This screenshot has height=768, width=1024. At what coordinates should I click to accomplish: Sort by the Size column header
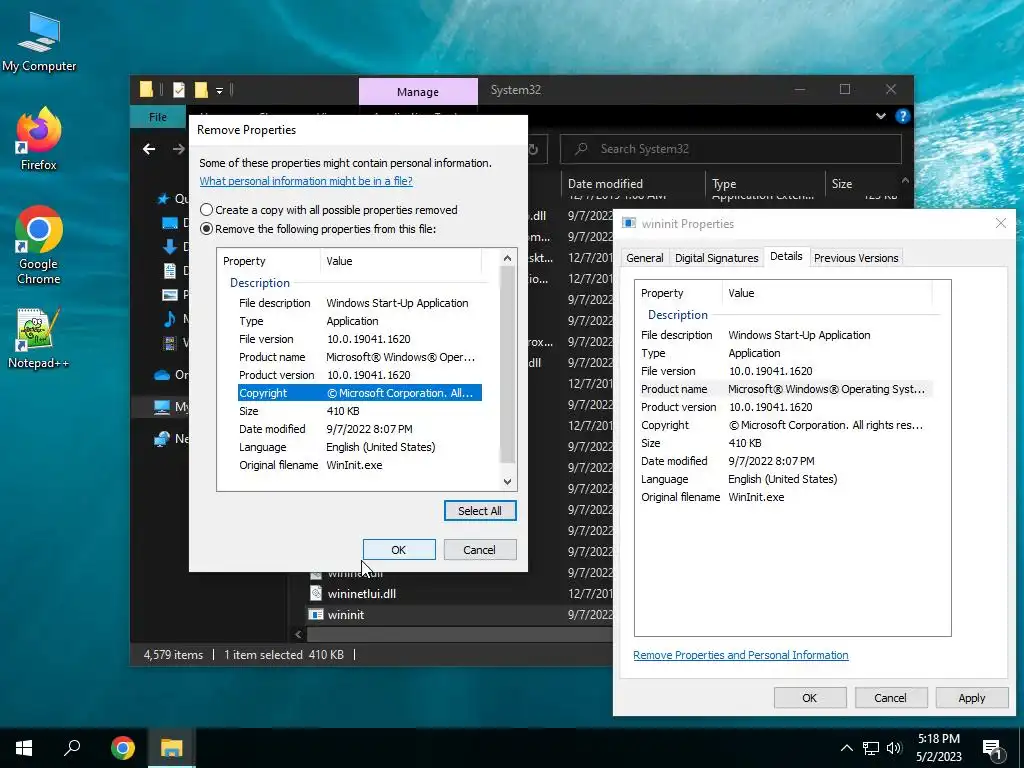pos(862,184)
